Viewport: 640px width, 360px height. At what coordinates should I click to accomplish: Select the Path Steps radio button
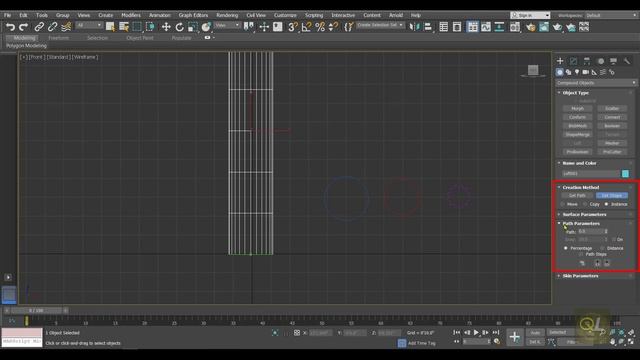(x=581, y=254)
